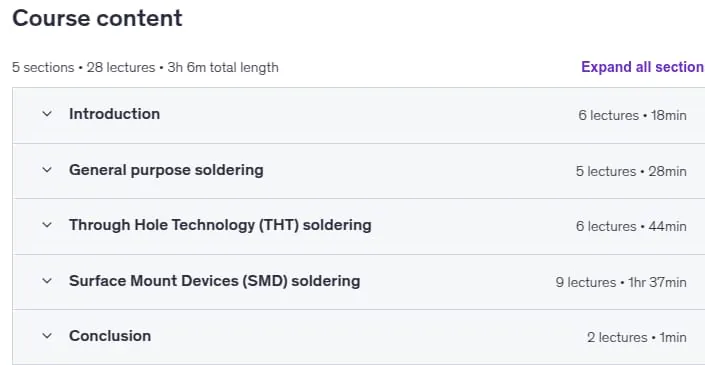Open Surface Mount Devices (SMD) soldering title
The image size is (705, 365).
[x=214, y=281]
